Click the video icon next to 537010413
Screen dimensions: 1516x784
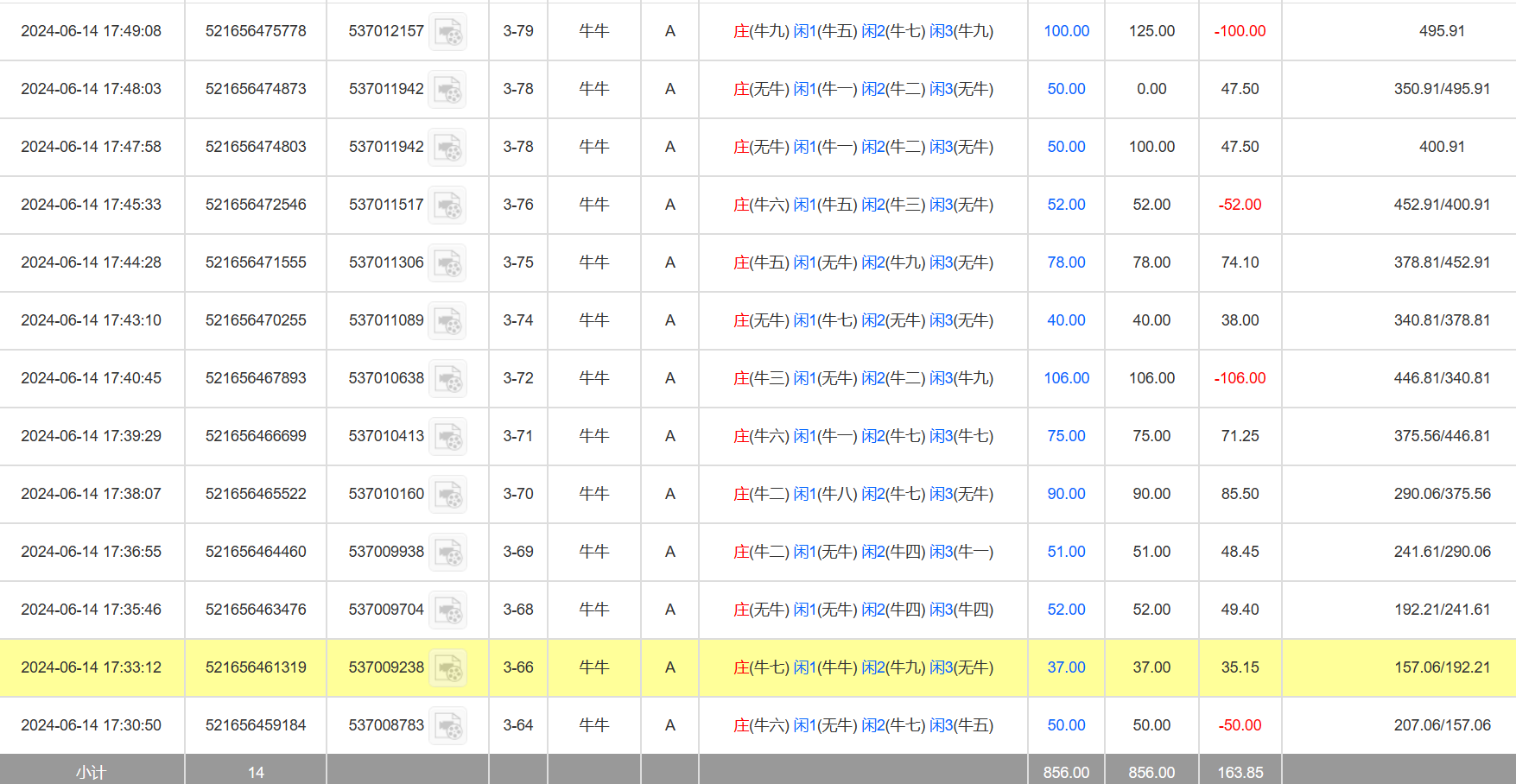447,437
